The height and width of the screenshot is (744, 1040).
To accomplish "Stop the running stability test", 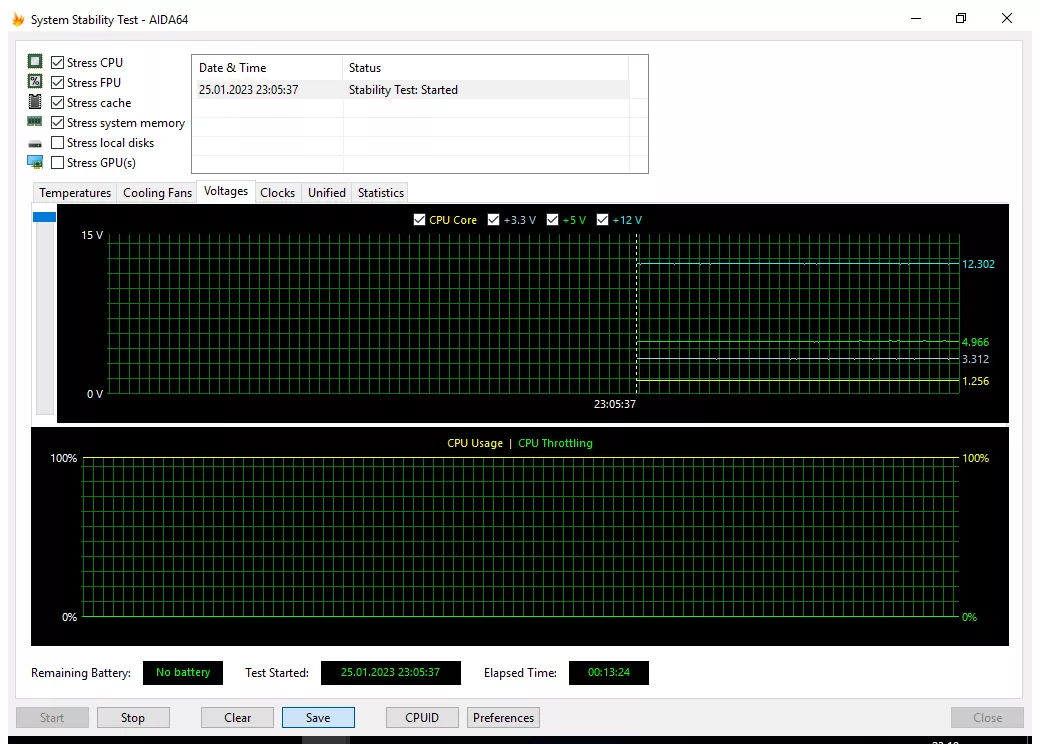I will click(133, 717).
